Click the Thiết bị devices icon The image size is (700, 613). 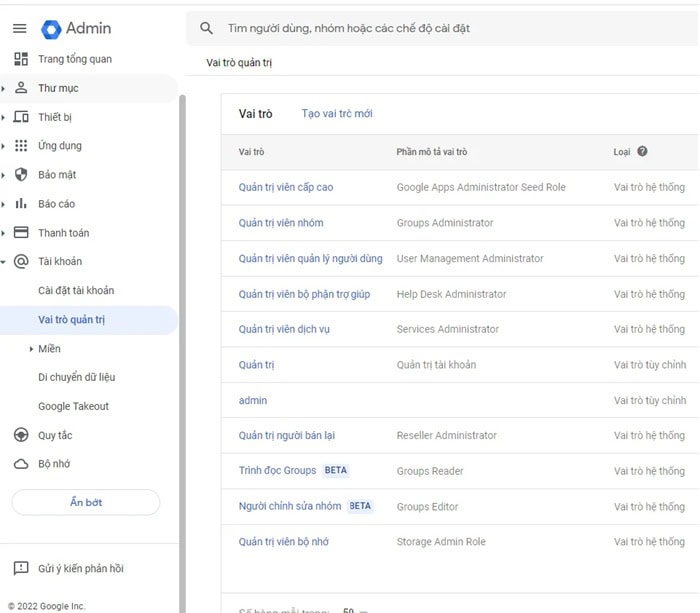pos(21,117)
